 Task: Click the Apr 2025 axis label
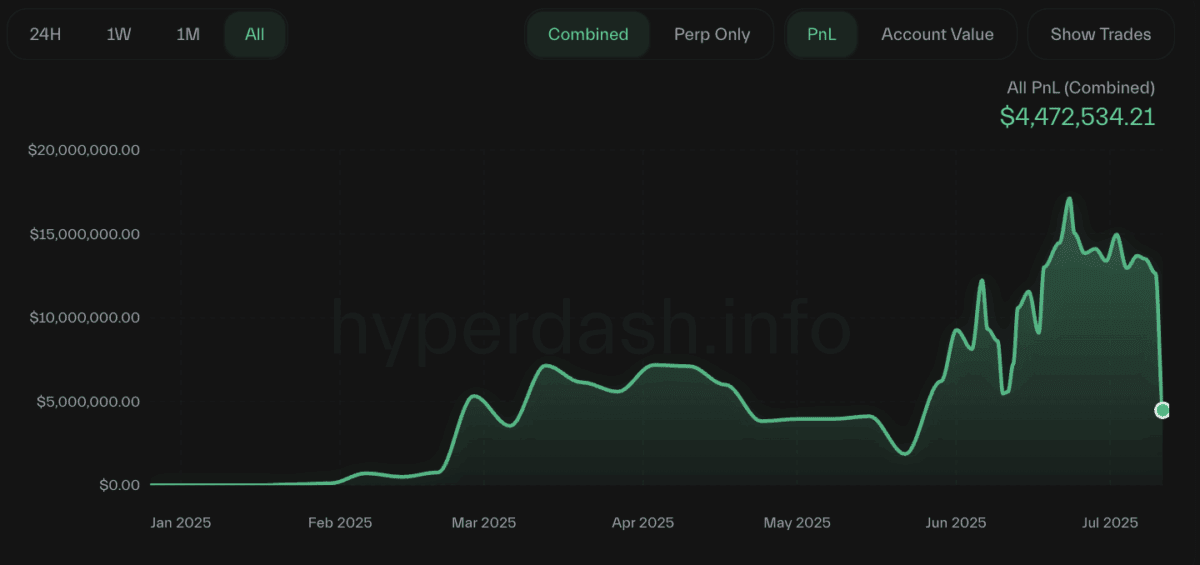[x=642, y=522]
